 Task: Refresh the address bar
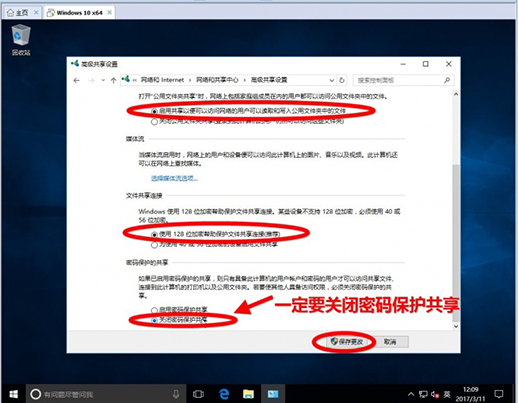(342, 80)
